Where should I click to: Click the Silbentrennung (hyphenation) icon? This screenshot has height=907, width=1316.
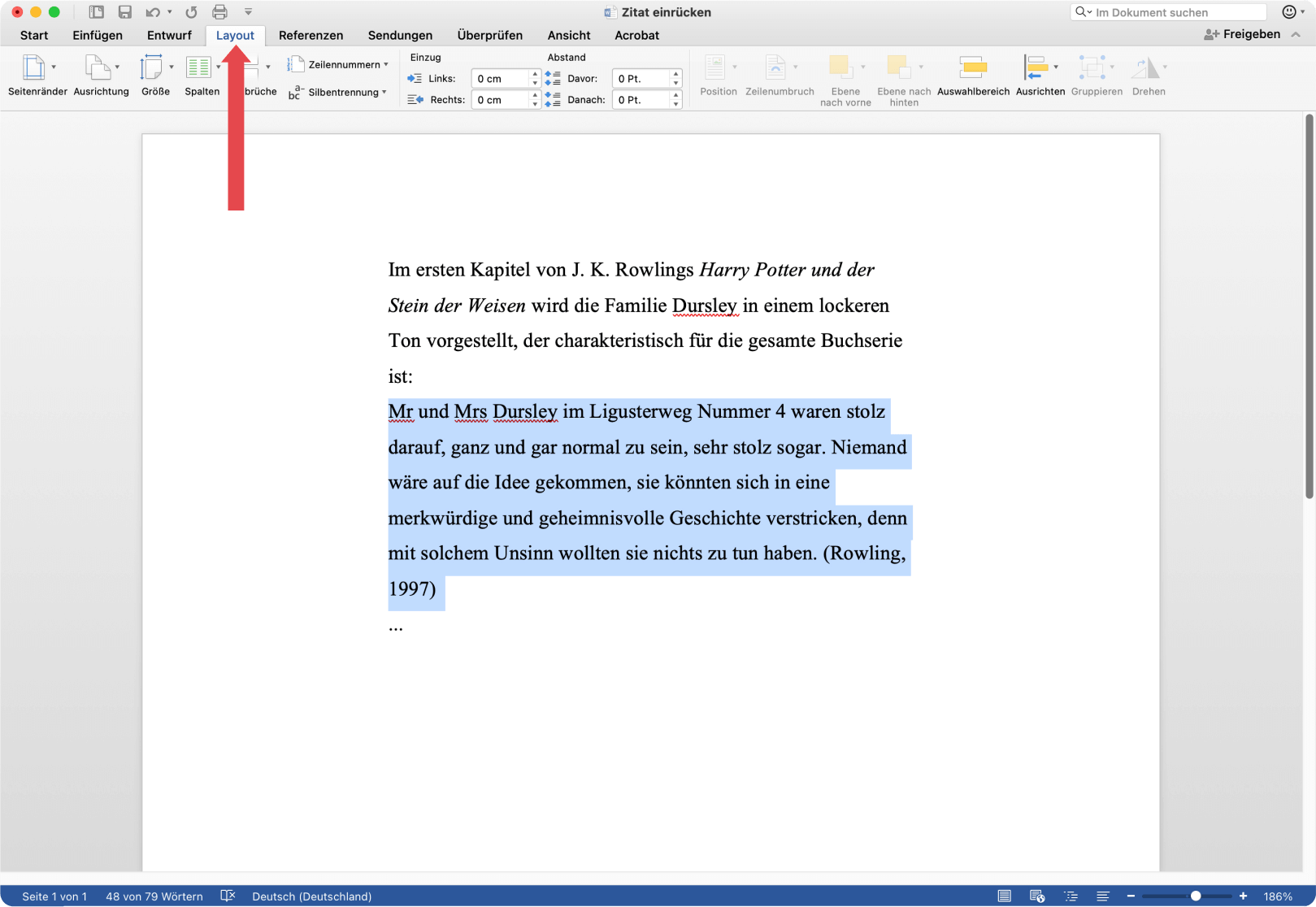coord(296,92)
